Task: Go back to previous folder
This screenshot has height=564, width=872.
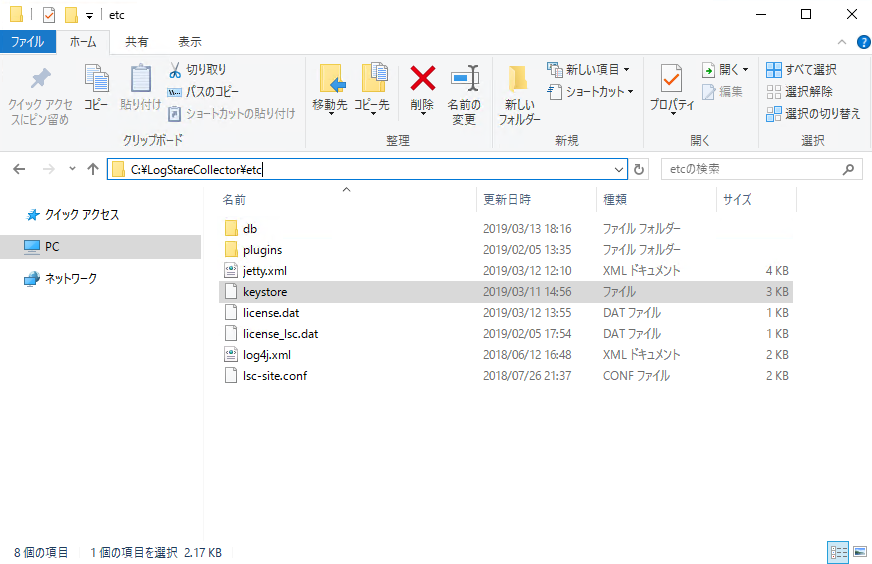Action: point(19,169)
